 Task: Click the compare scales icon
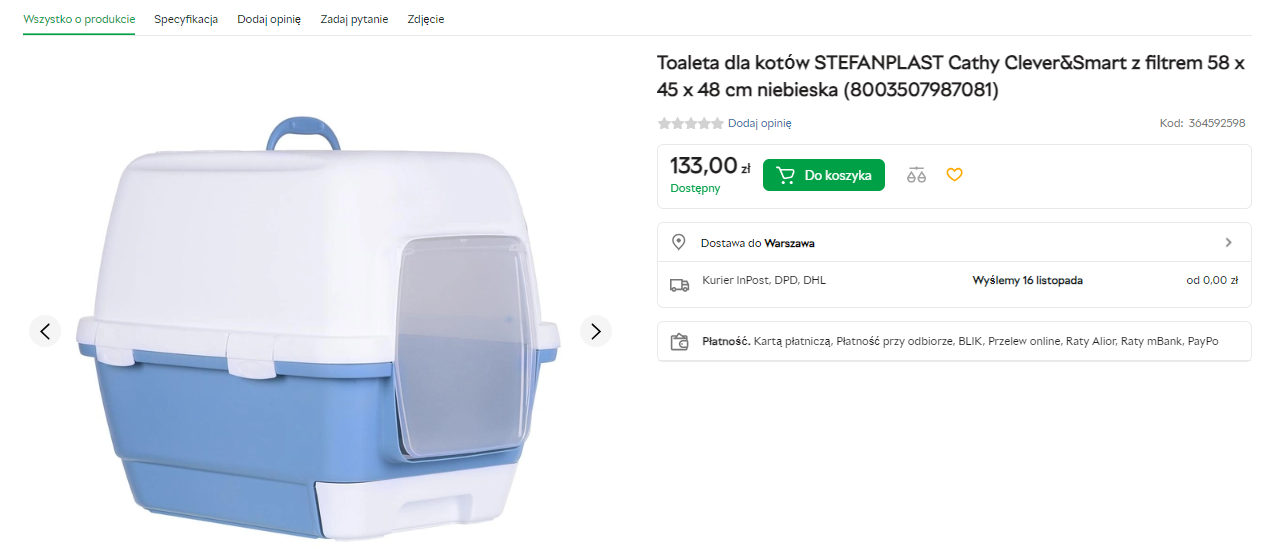coord(917,175)
